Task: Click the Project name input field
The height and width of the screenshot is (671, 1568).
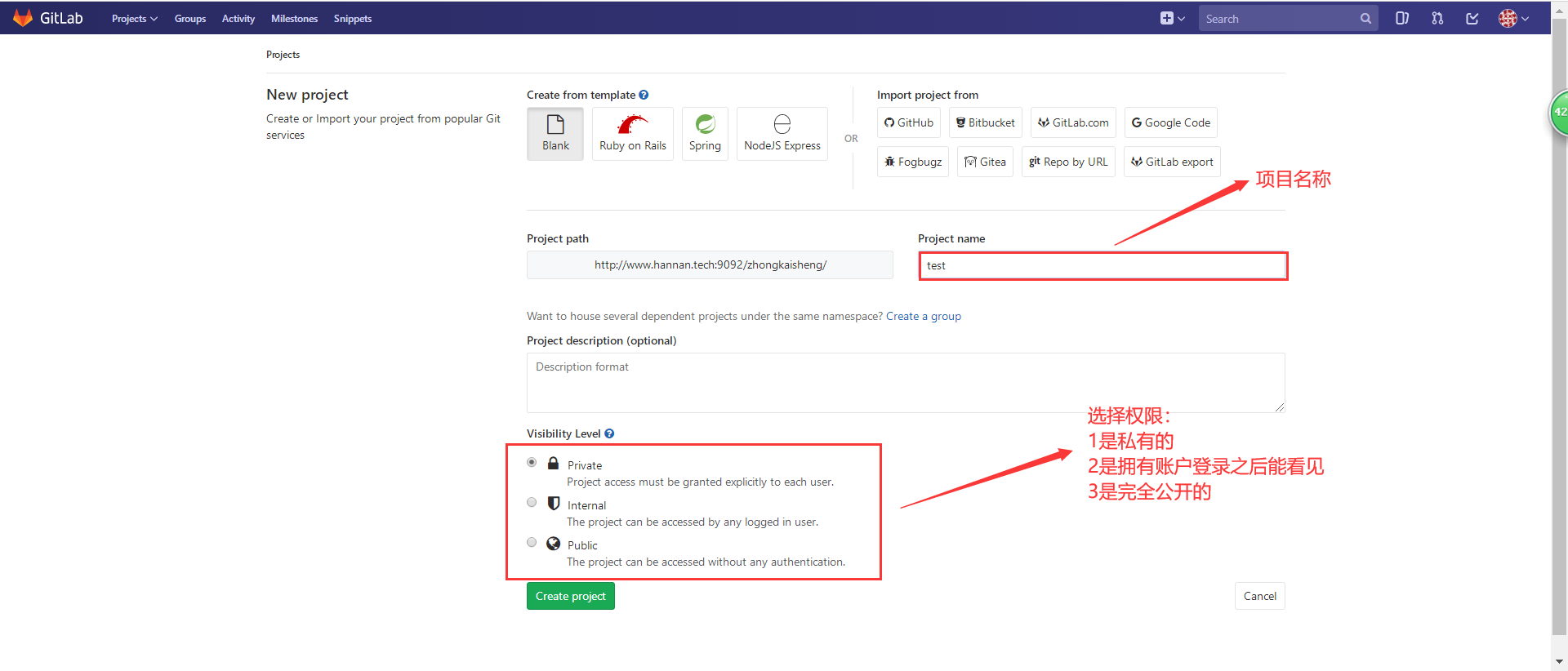Action: 1102,265
